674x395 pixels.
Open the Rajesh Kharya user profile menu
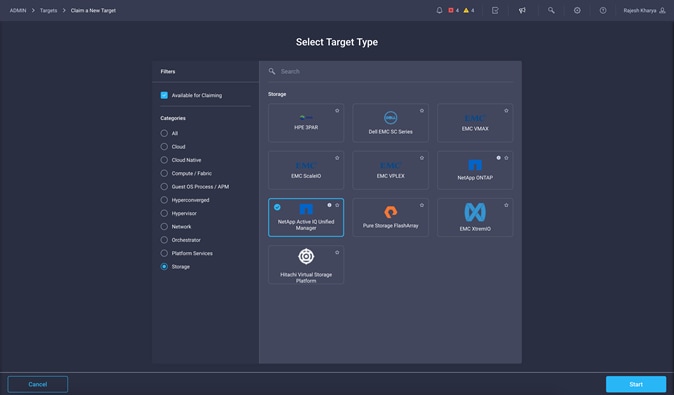tap(644, 10)
